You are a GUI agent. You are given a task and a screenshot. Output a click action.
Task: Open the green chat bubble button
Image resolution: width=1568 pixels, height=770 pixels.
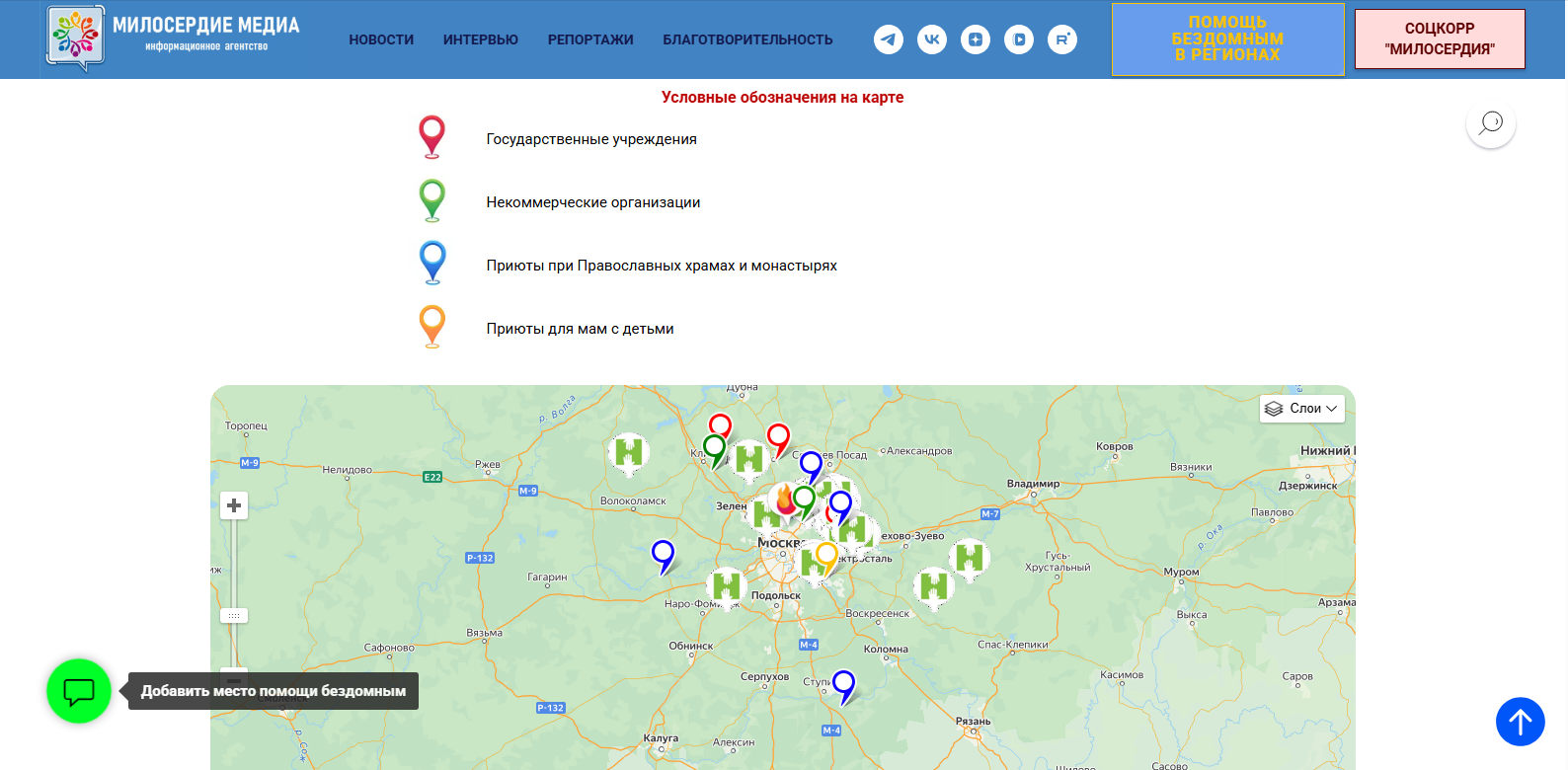click(79, 691)
